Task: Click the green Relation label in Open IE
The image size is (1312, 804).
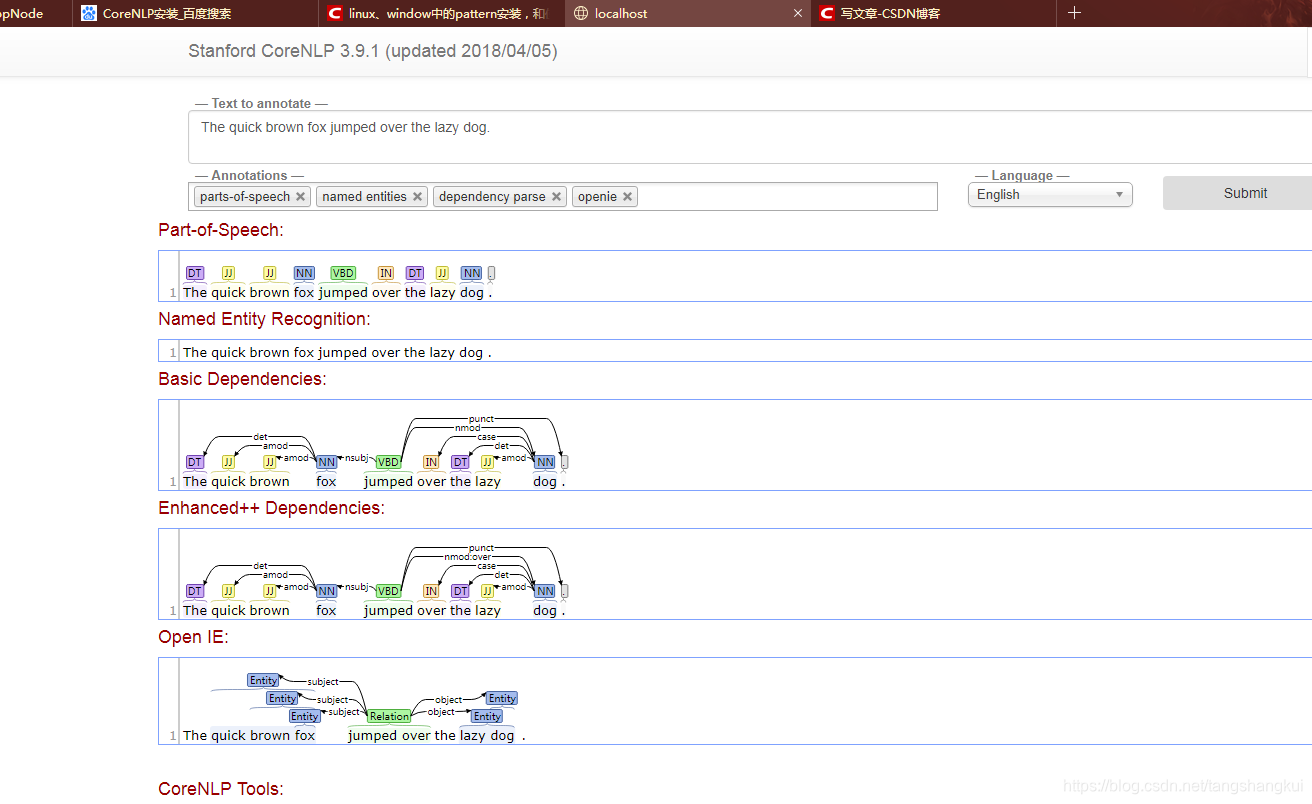Action: (x=389, y=716)
